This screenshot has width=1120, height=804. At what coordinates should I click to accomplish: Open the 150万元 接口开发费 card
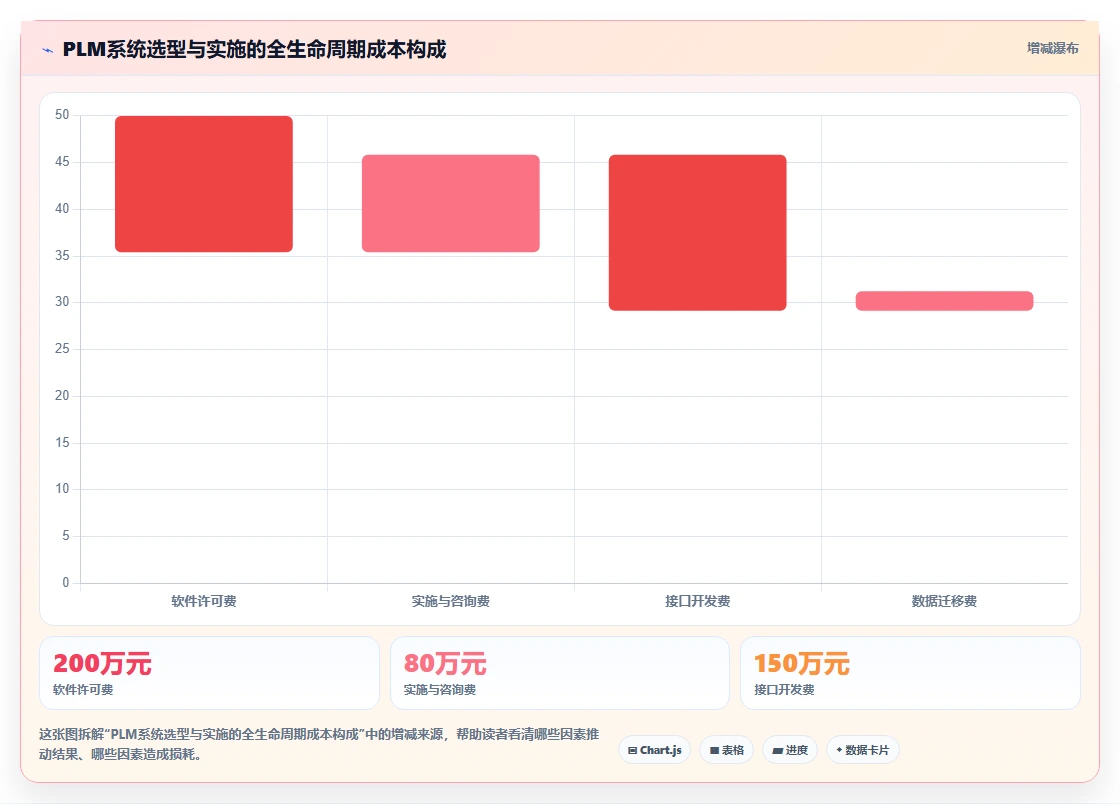click(x=911, y=673)
